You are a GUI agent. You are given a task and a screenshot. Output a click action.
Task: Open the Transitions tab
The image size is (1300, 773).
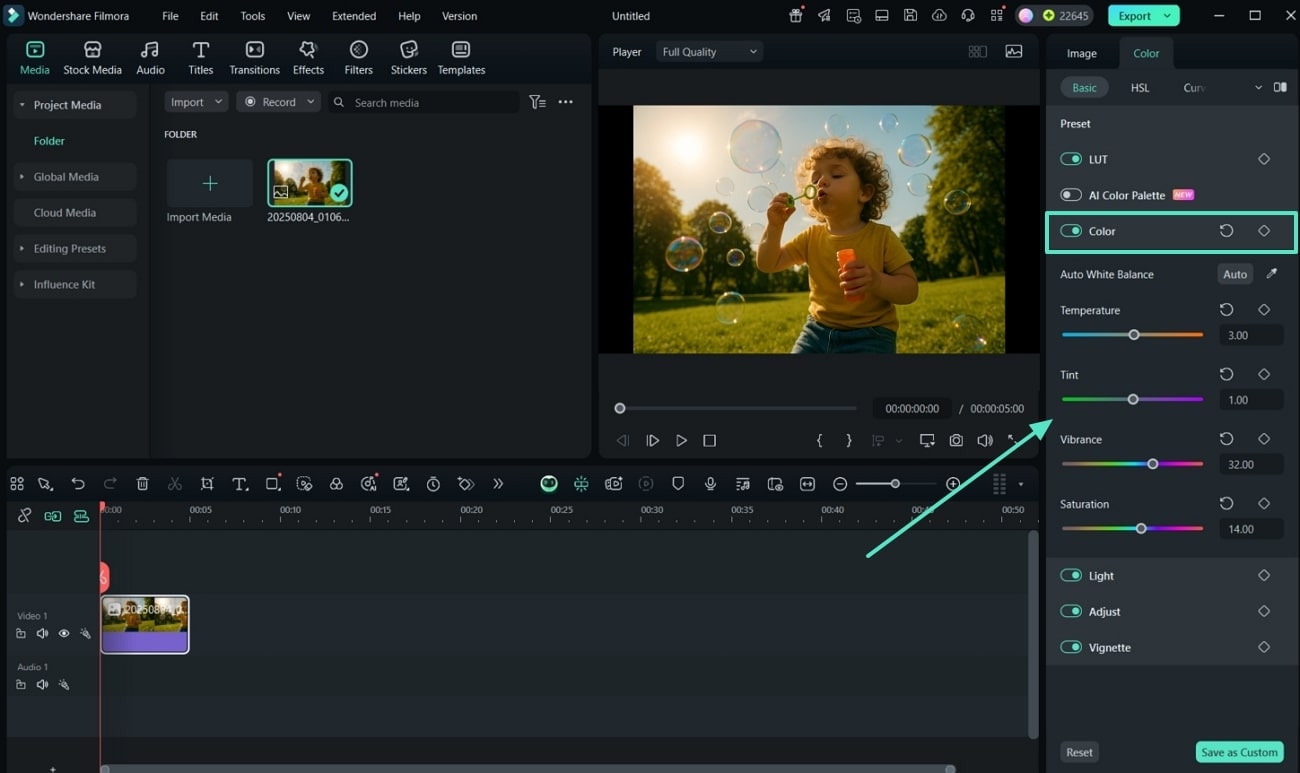254,58
